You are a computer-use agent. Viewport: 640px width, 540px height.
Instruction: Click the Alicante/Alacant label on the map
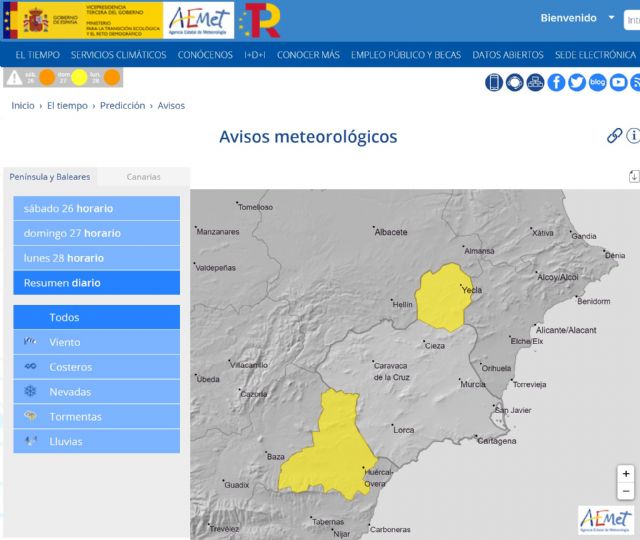pos(566,330)
